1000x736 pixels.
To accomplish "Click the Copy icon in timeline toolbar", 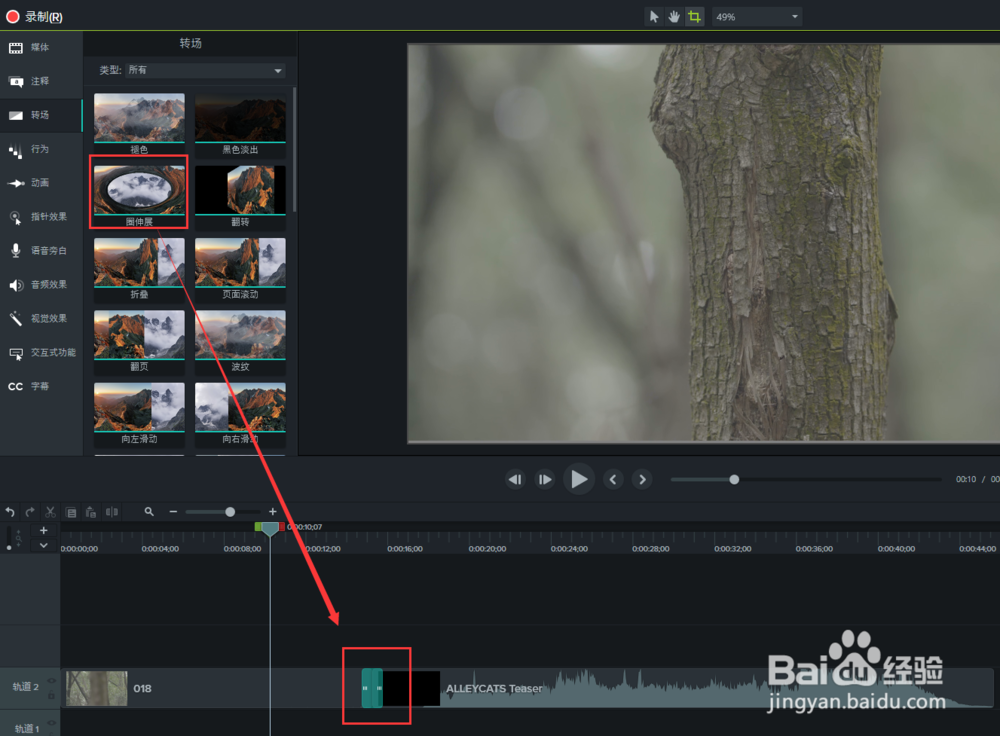I will click(x=71, y=512).
